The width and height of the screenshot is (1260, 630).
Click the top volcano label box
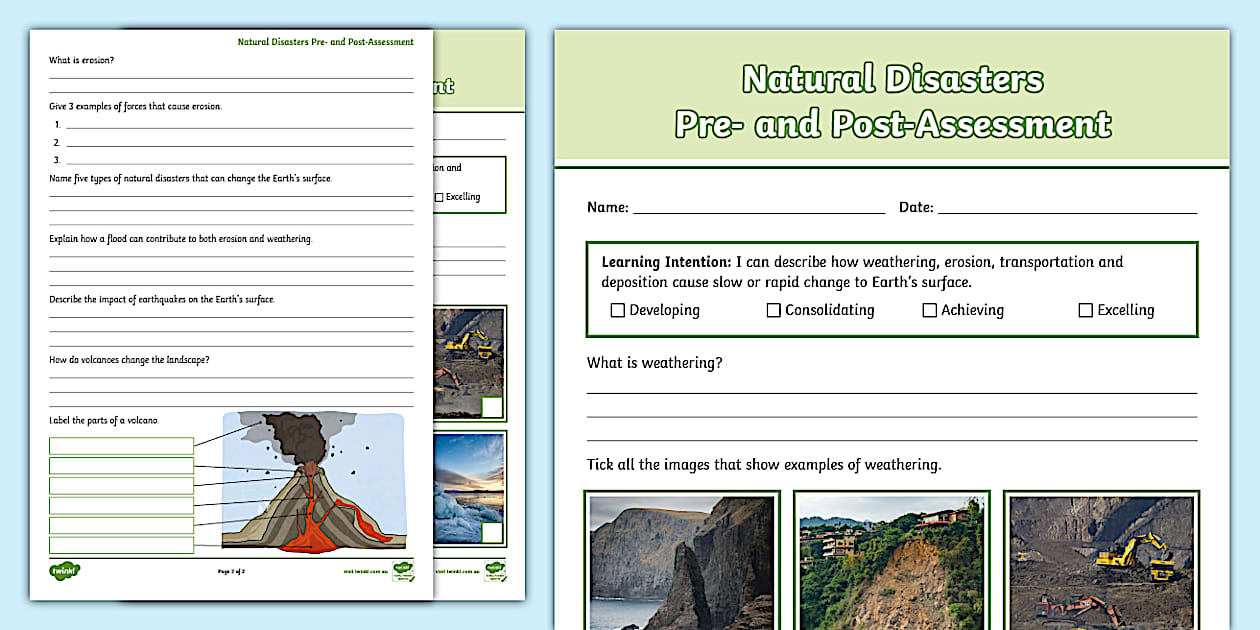tap(120, 444)
